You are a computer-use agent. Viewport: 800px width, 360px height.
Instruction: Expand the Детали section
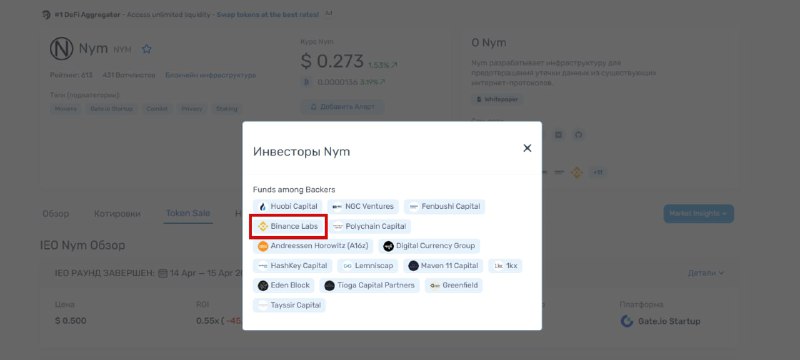pos(706,273)
